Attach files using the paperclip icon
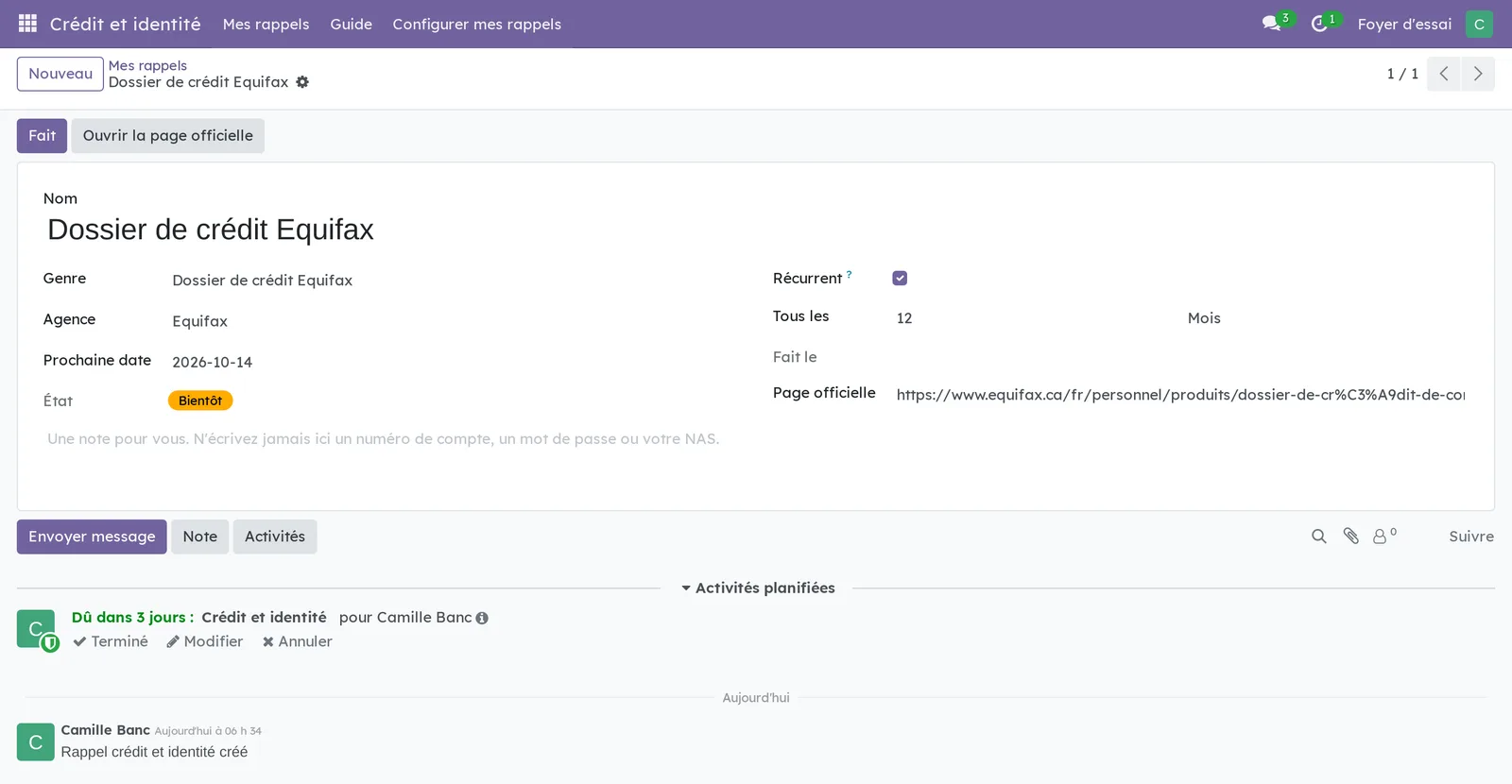The height and width of the screenshot is (784, 1512). pos(1351,537)
